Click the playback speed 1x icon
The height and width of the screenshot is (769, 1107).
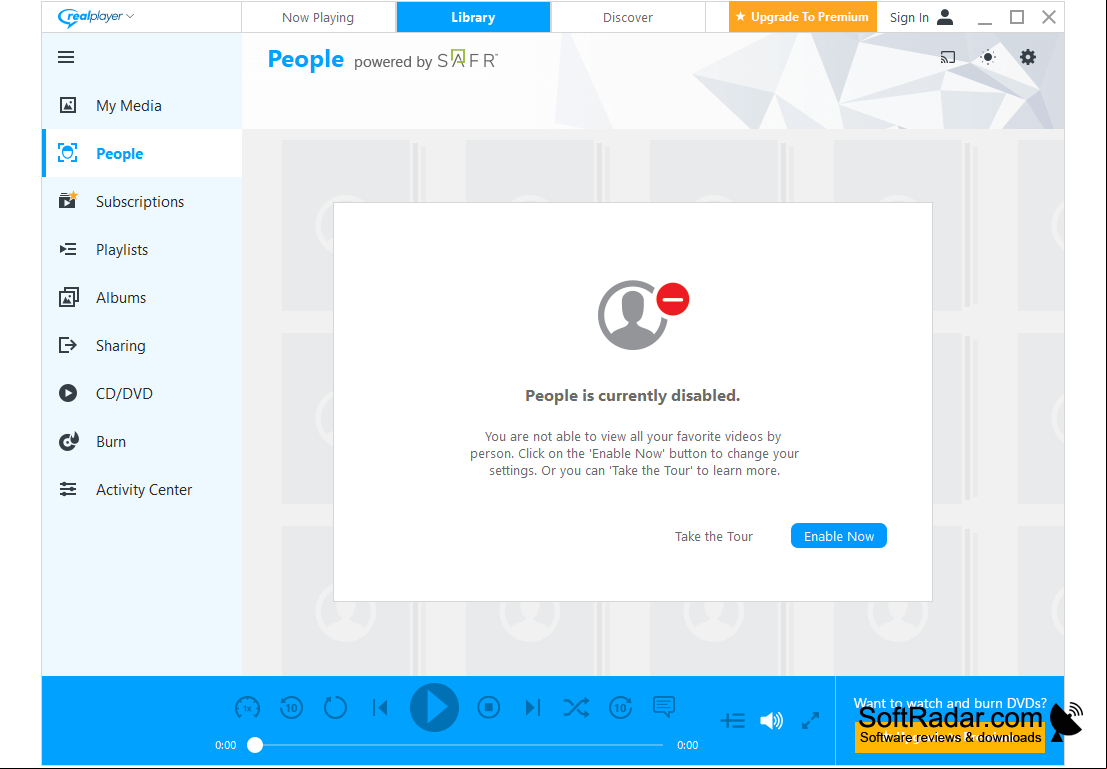(247, 707)
